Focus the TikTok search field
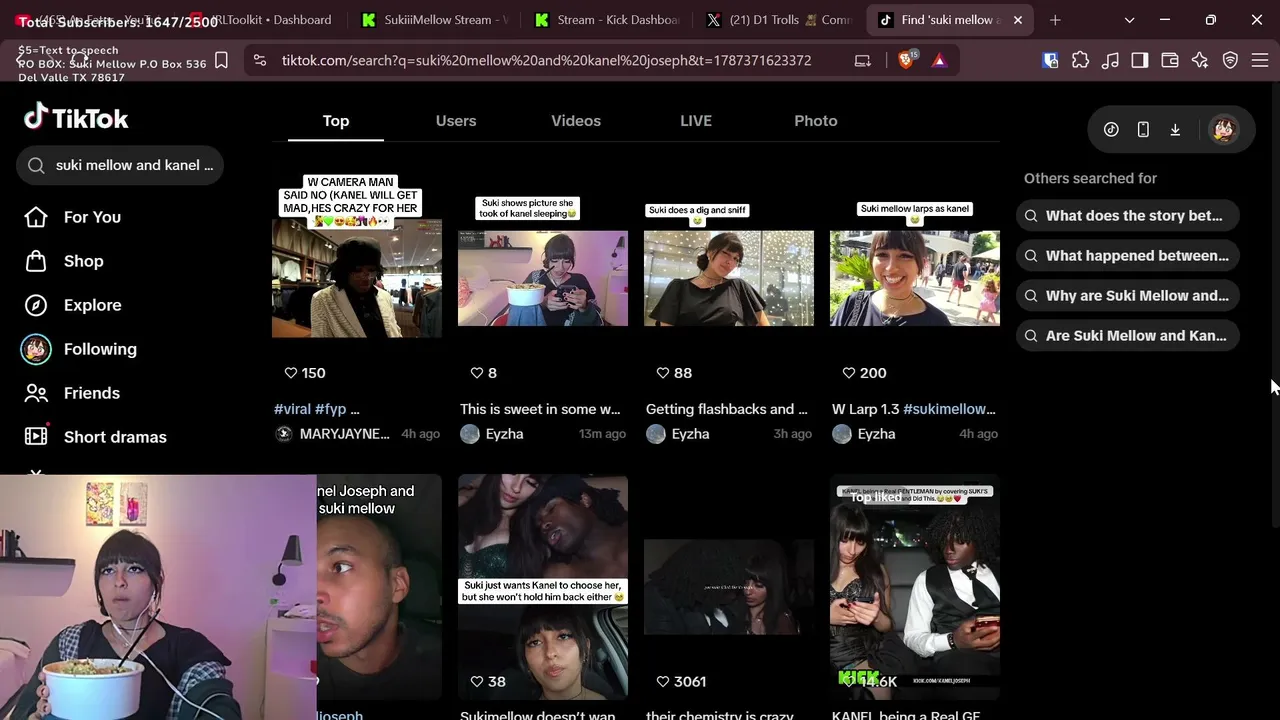 [x=120, y=165]
